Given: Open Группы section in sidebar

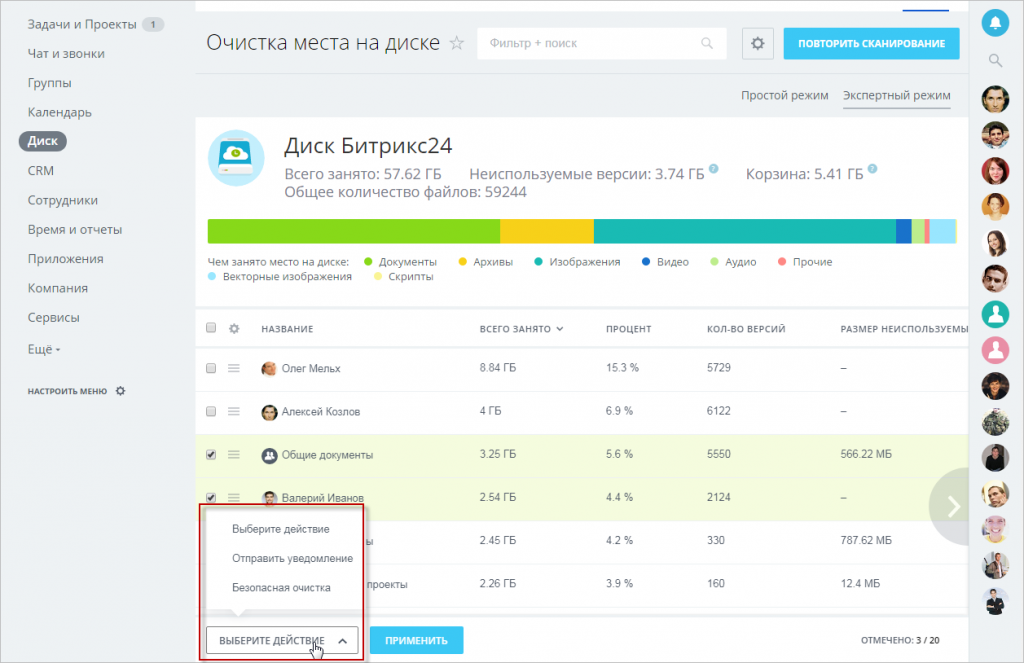Looking at the screenshot, I should pyautogui.click(x=50, y=83).
